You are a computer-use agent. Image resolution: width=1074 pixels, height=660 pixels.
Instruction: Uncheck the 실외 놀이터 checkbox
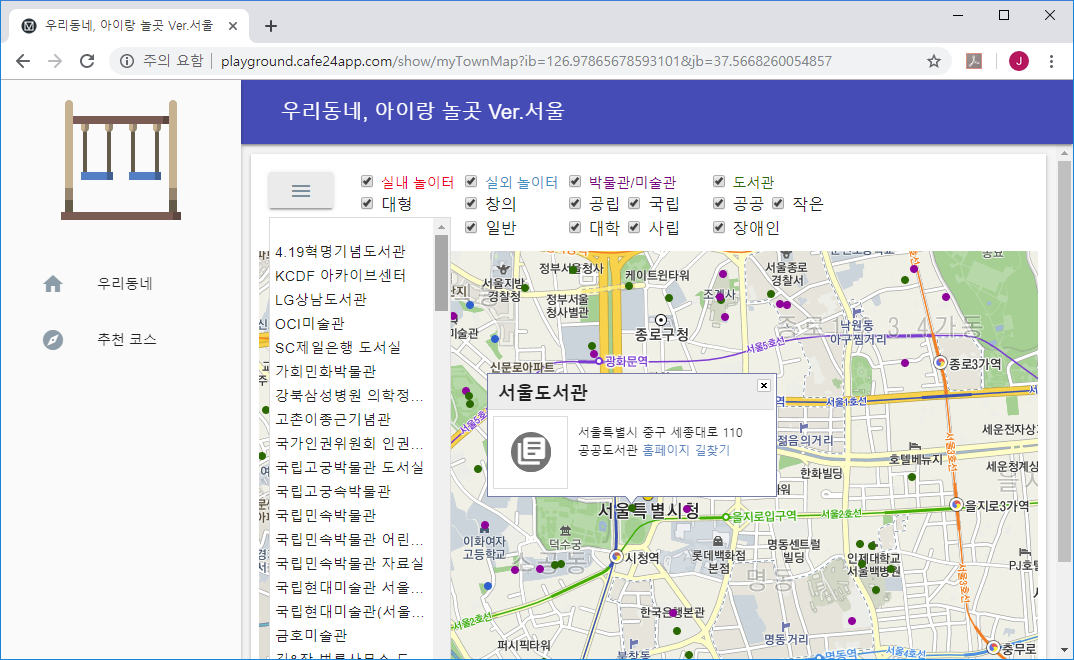[471, 181]
